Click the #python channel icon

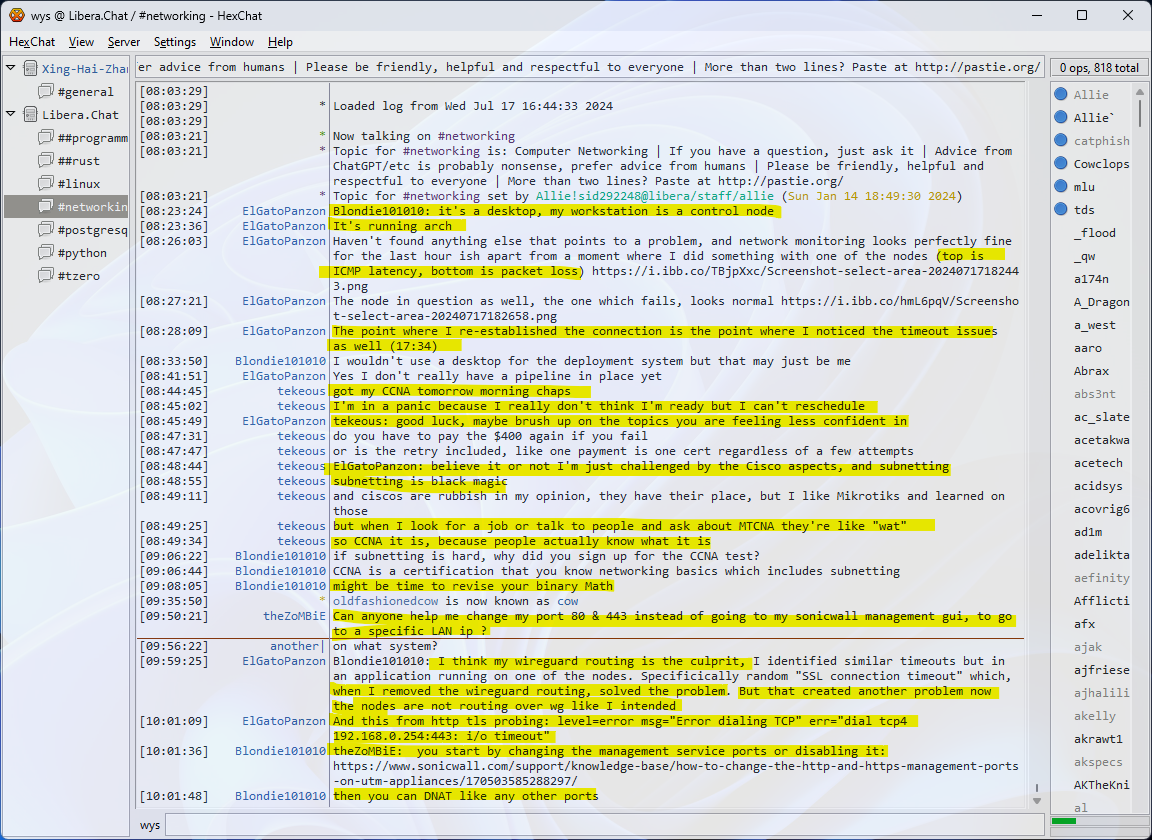(46, 253)
